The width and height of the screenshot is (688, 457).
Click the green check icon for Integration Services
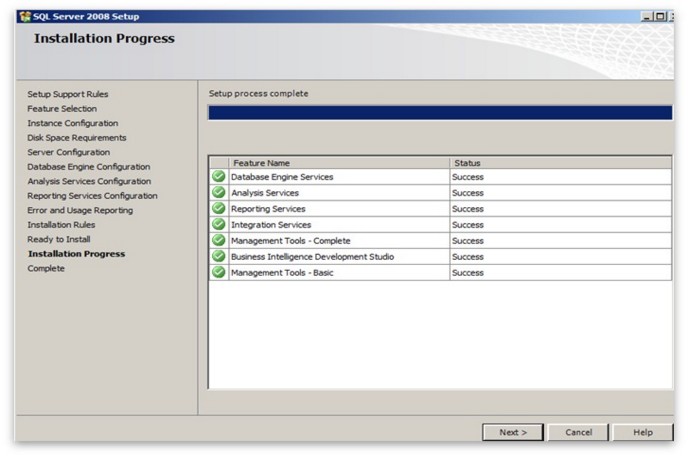(219, 224)
